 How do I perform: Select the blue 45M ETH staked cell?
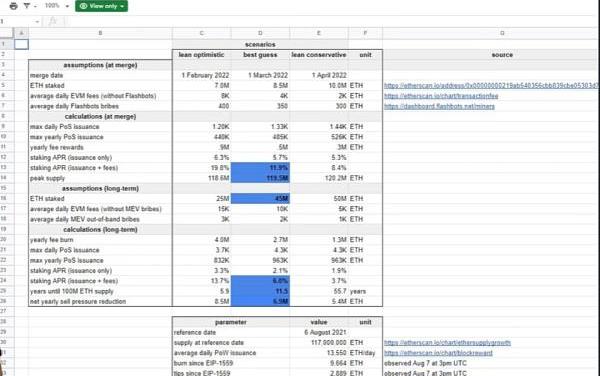tap(260, 199)
